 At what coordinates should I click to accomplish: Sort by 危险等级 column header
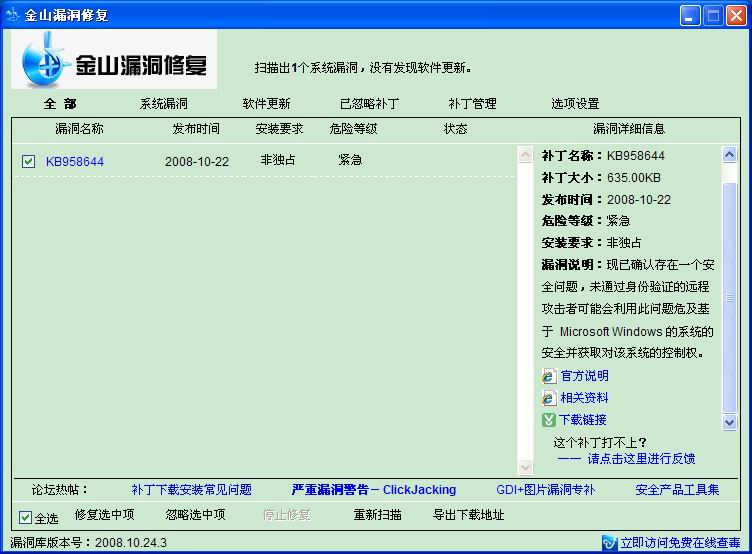(353, 129)
